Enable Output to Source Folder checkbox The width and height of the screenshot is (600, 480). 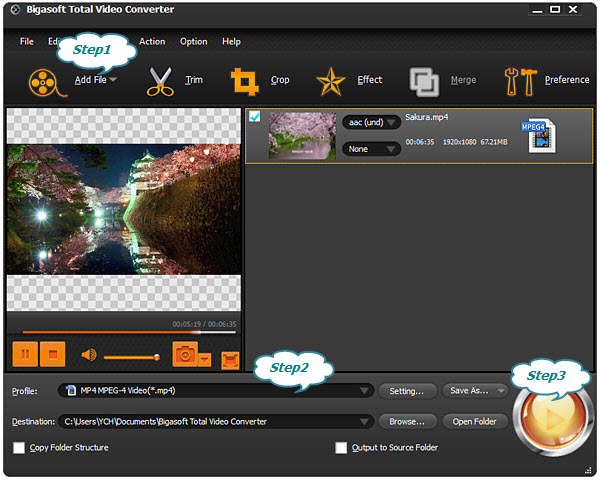341,447
